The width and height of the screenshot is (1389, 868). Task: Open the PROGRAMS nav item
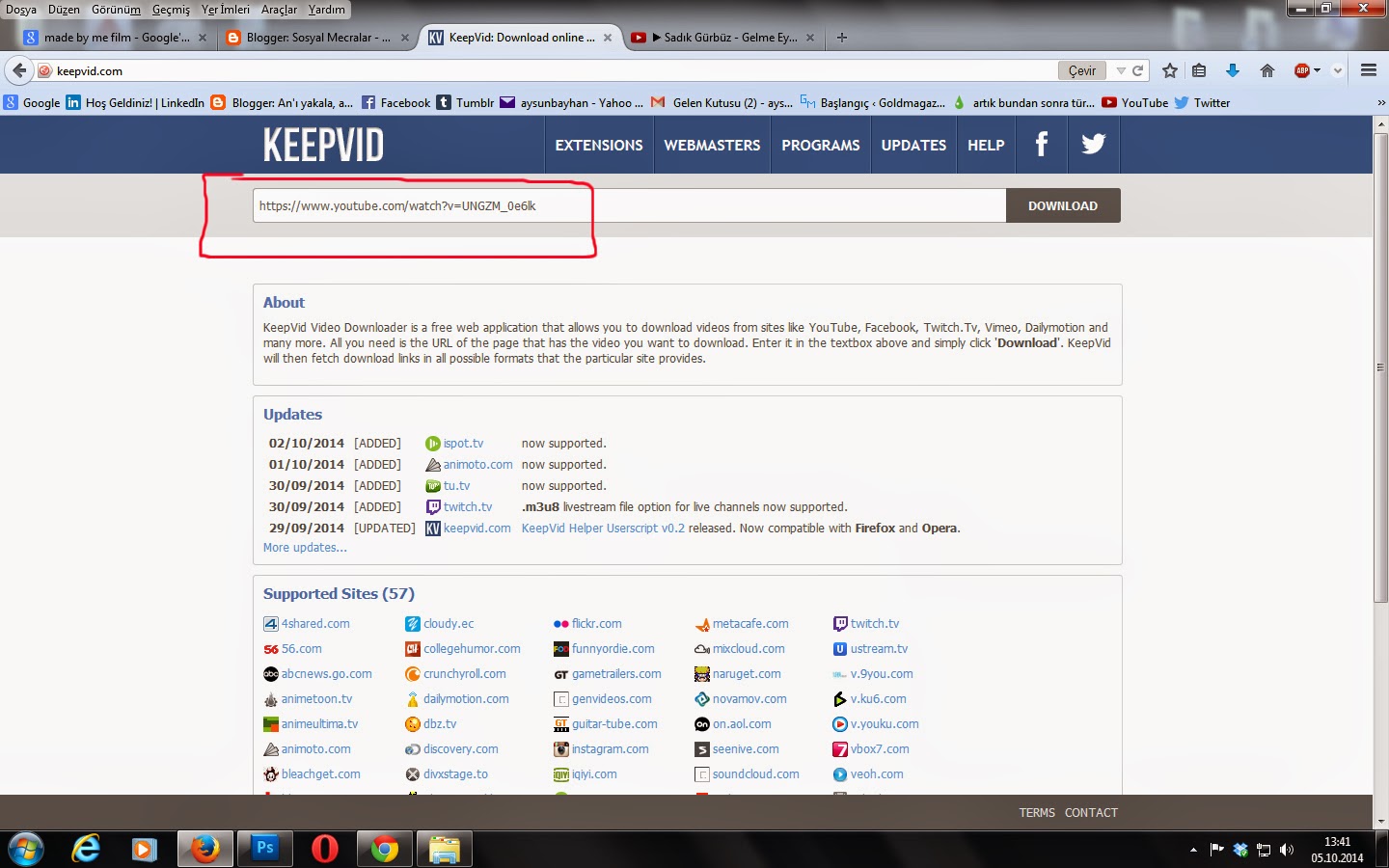tap(821, 145)
